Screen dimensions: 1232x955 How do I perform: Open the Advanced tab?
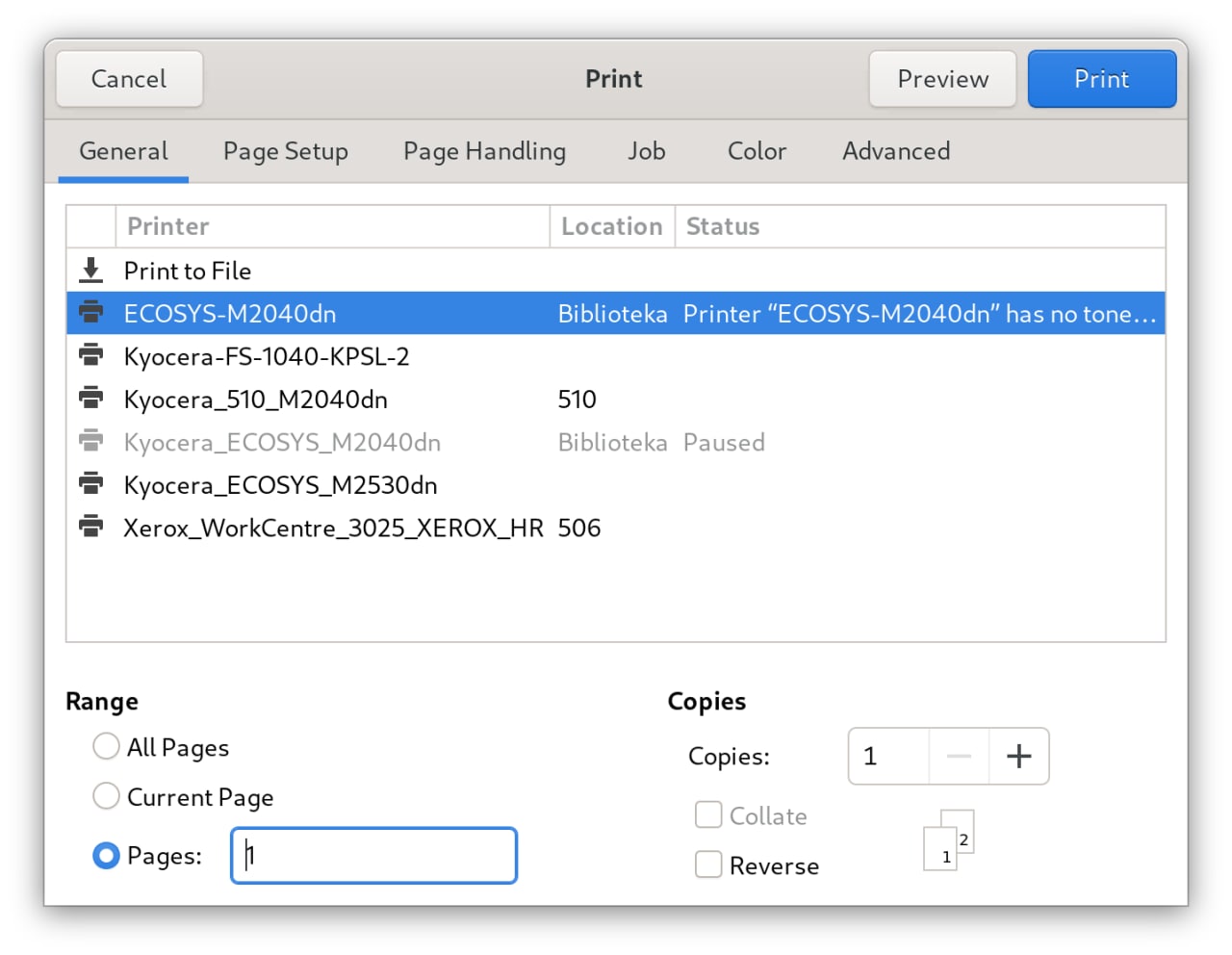coord(896,151)
